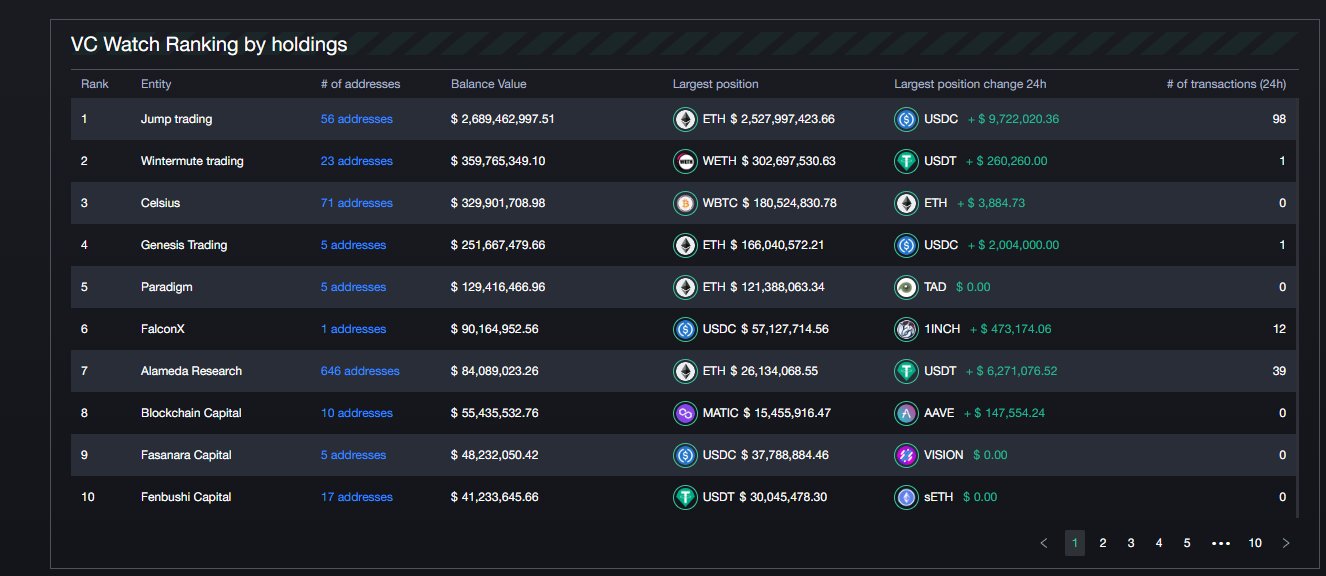
Task: Open Genesis Trading's 5 addresses link
Action: [353, 245]
